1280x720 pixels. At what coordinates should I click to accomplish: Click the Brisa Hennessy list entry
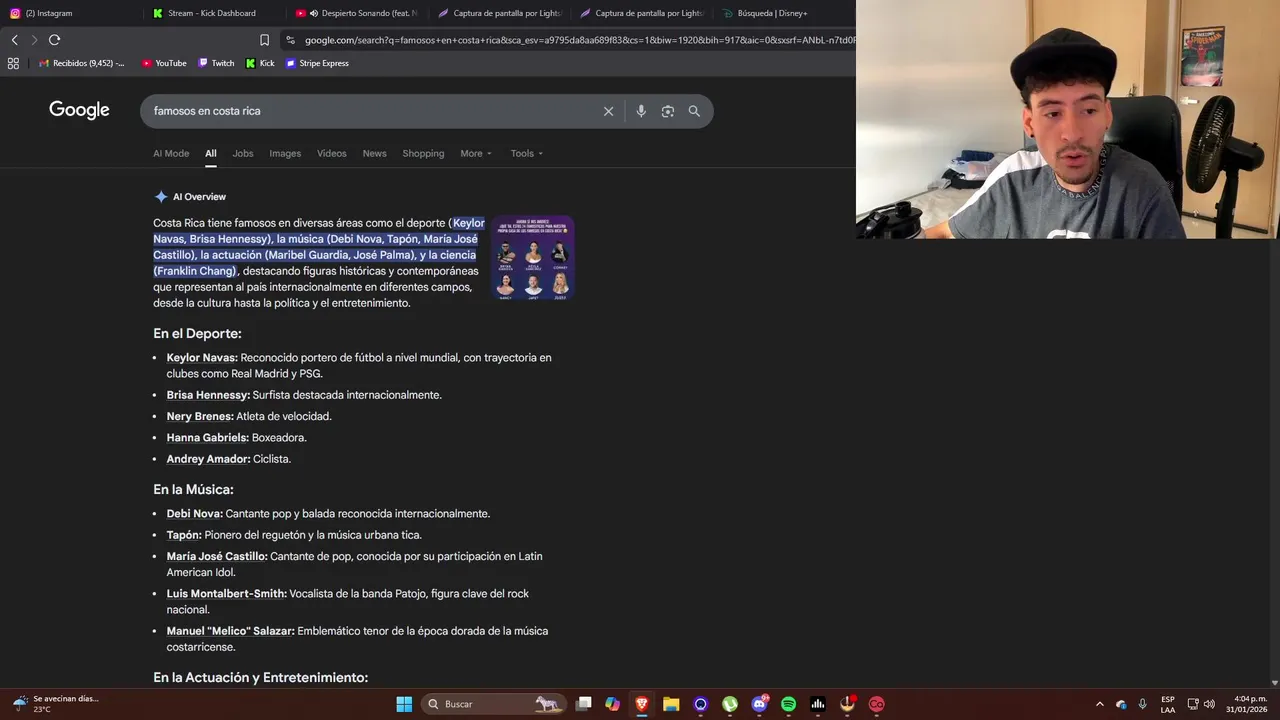point(208,395)
